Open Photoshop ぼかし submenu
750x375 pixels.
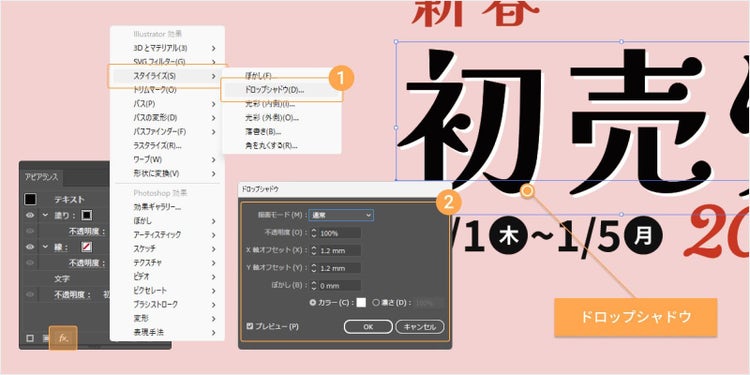coord(167,221)
